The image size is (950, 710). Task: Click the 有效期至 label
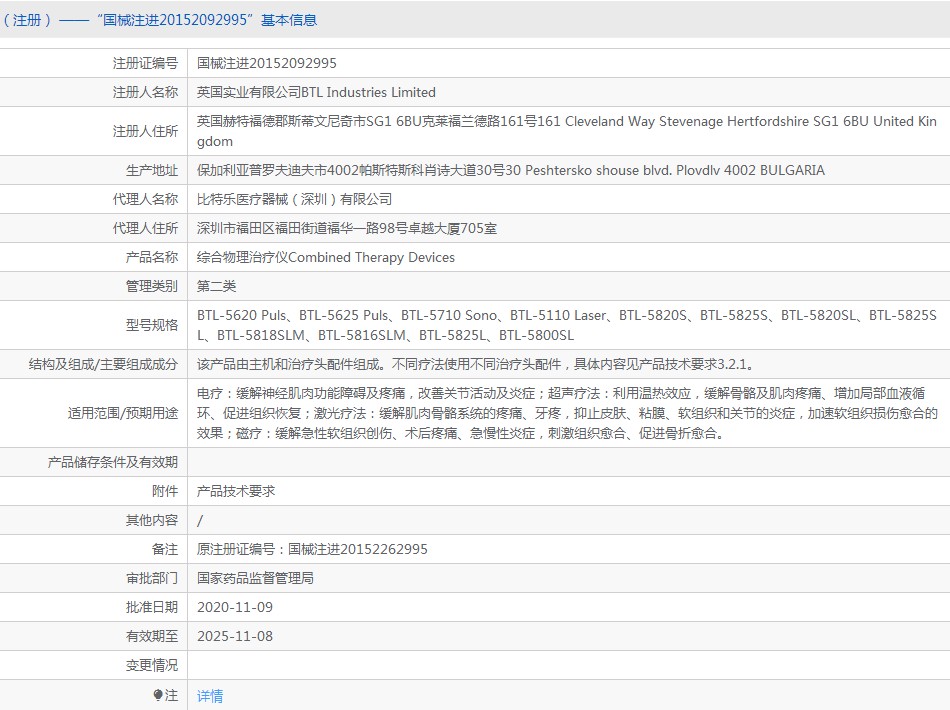pyautogui.click(x=151, y=636)
